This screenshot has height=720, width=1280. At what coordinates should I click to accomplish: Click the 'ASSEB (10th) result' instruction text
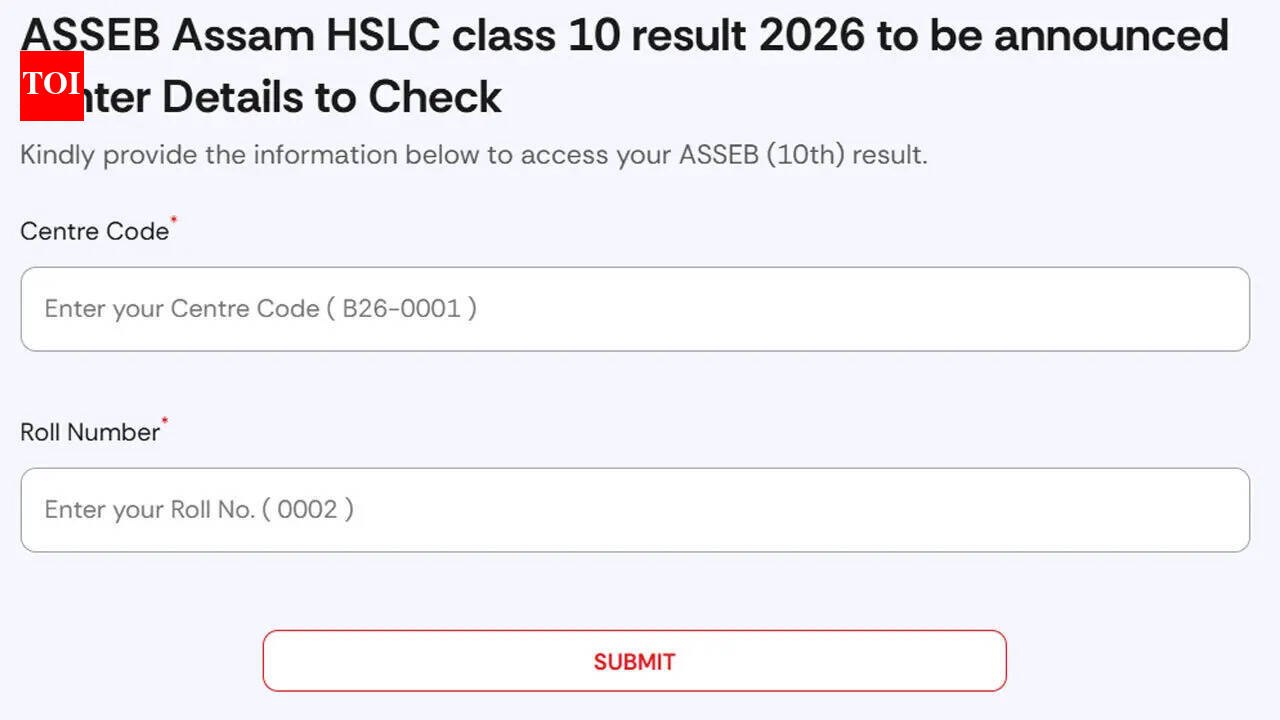pyautogui.click(x=803, y=155)
